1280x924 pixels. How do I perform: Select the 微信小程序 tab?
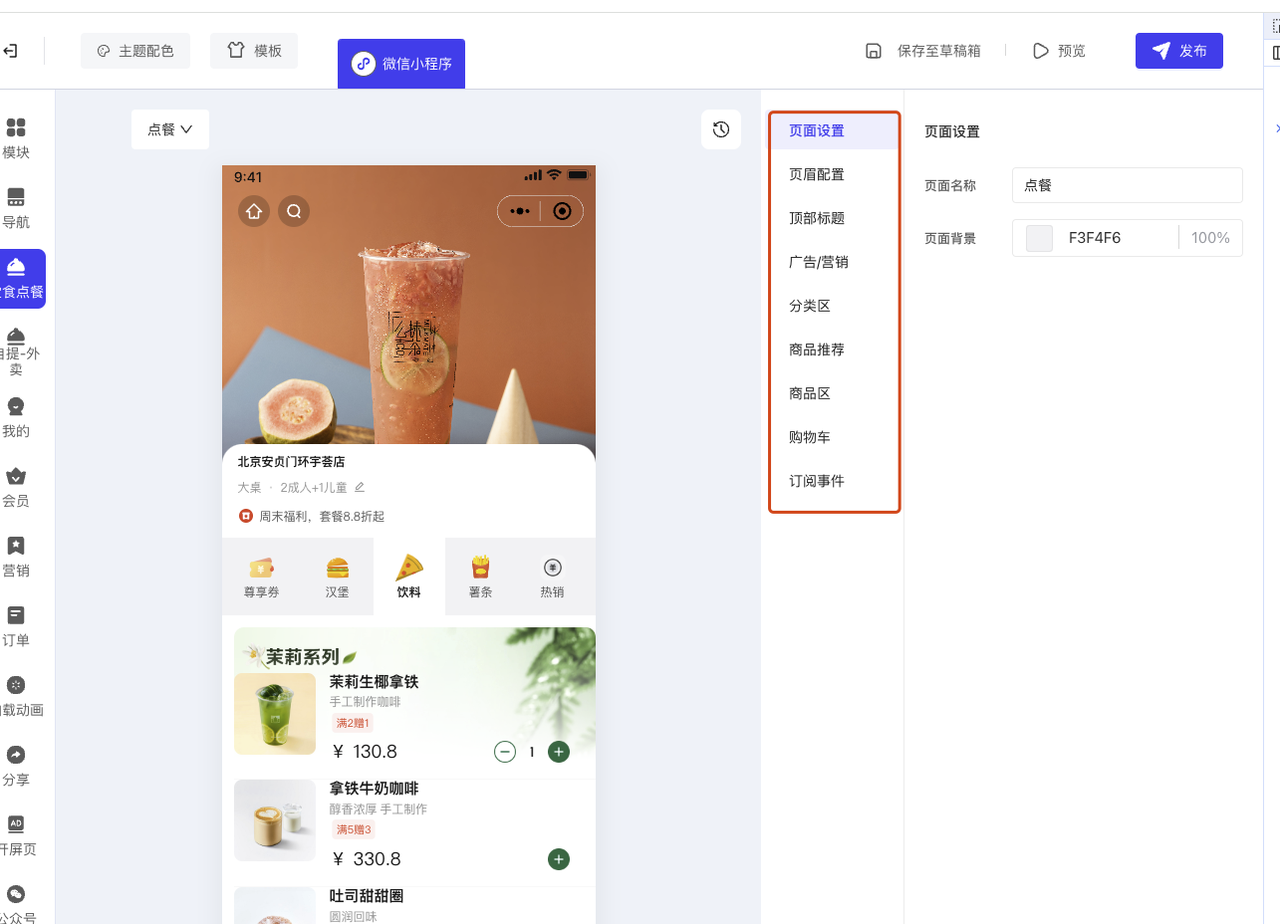click(401, 64)
